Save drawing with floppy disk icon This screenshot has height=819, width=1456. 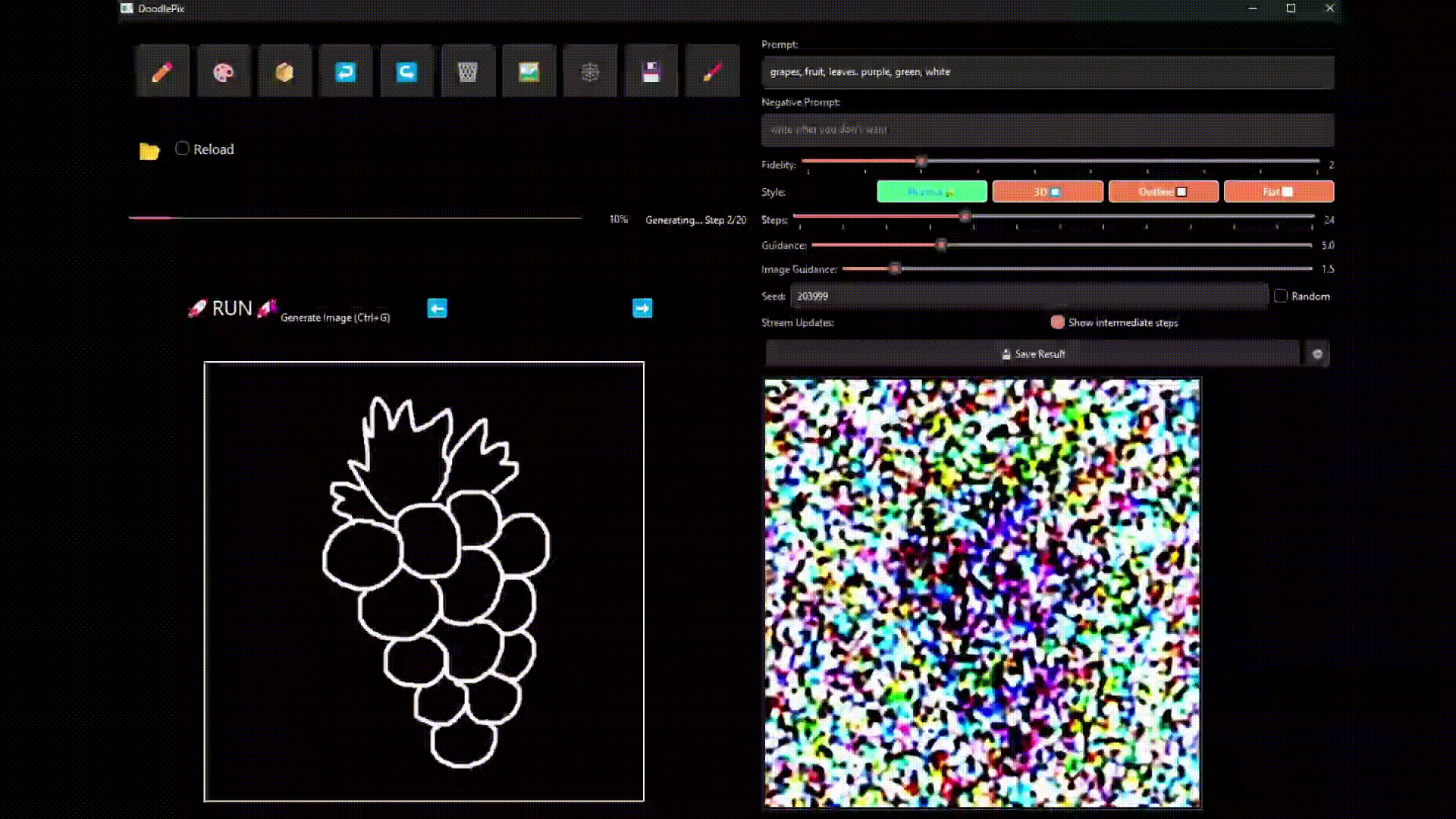click(x=651, y=71)
